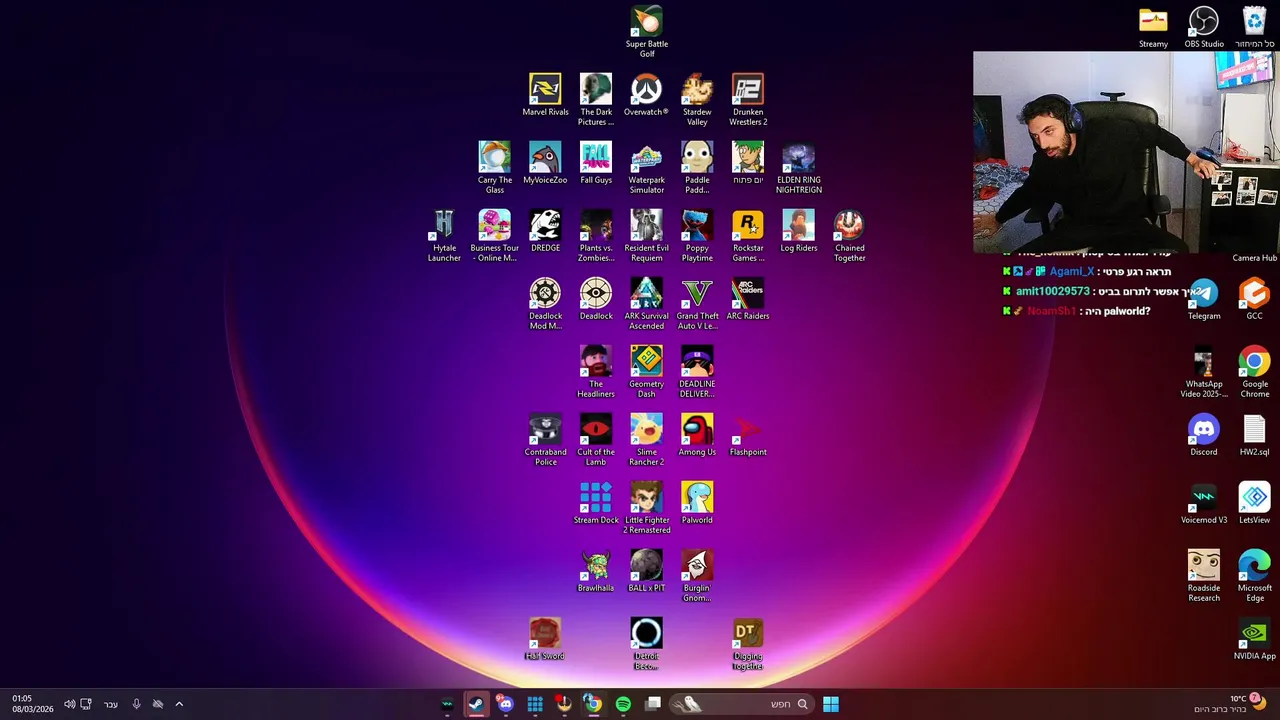Select The Headliners desktop icon
The width and height of the screenshot is (1280, 720).
click(596, 371)
